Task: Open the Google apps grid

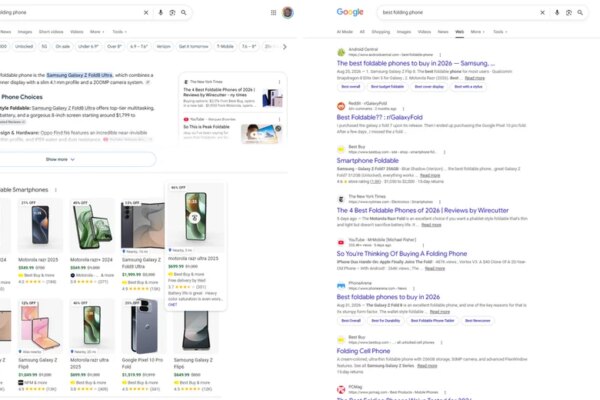Action: [273, 13]
